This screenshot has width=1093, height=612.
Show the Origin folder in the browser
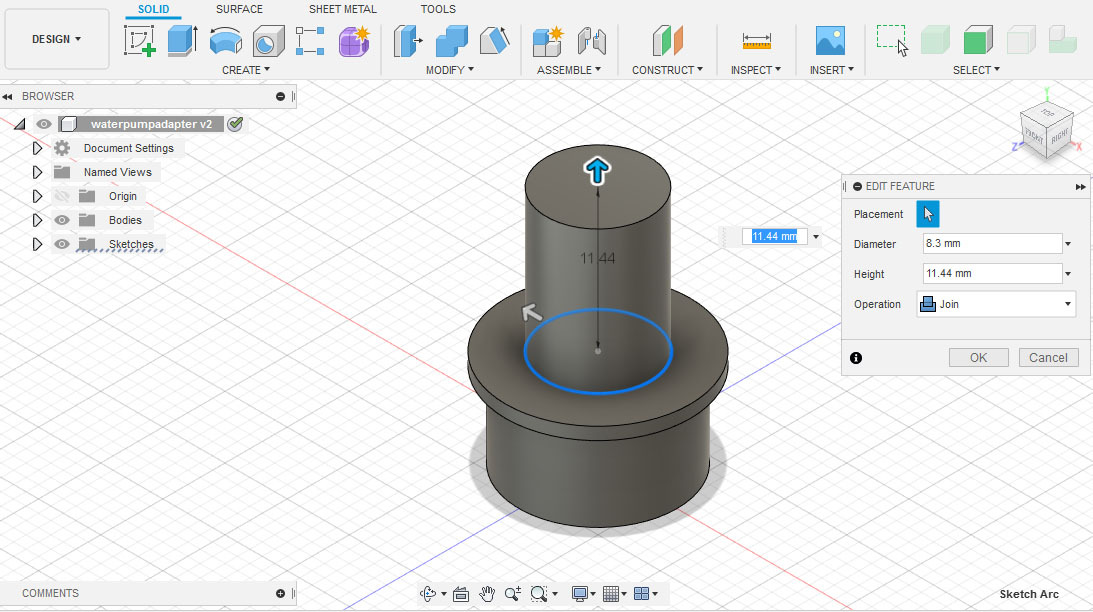click(x=62, y=195)
